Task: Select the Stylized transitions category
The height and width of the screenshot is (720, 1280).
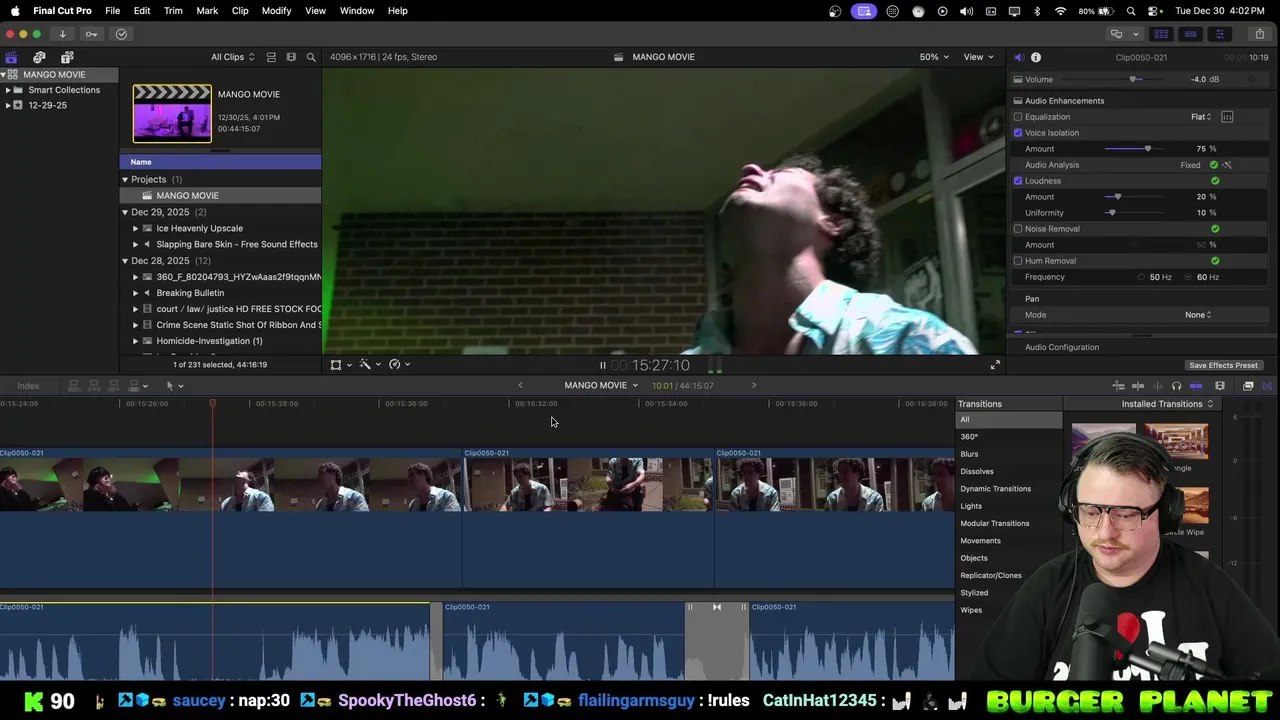Action: coord(974,593)
